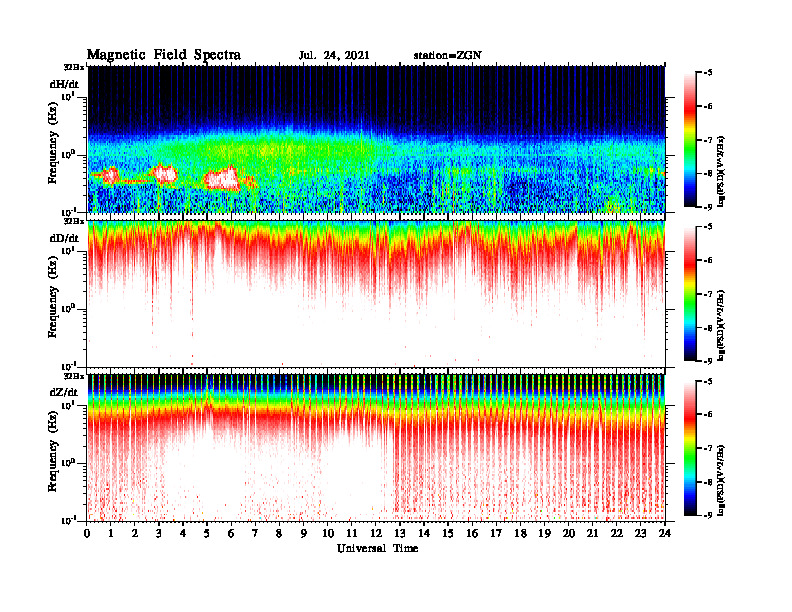Click the -6 value on the dZ/dt color scale
792x612 pixels.
coord(706,414)
